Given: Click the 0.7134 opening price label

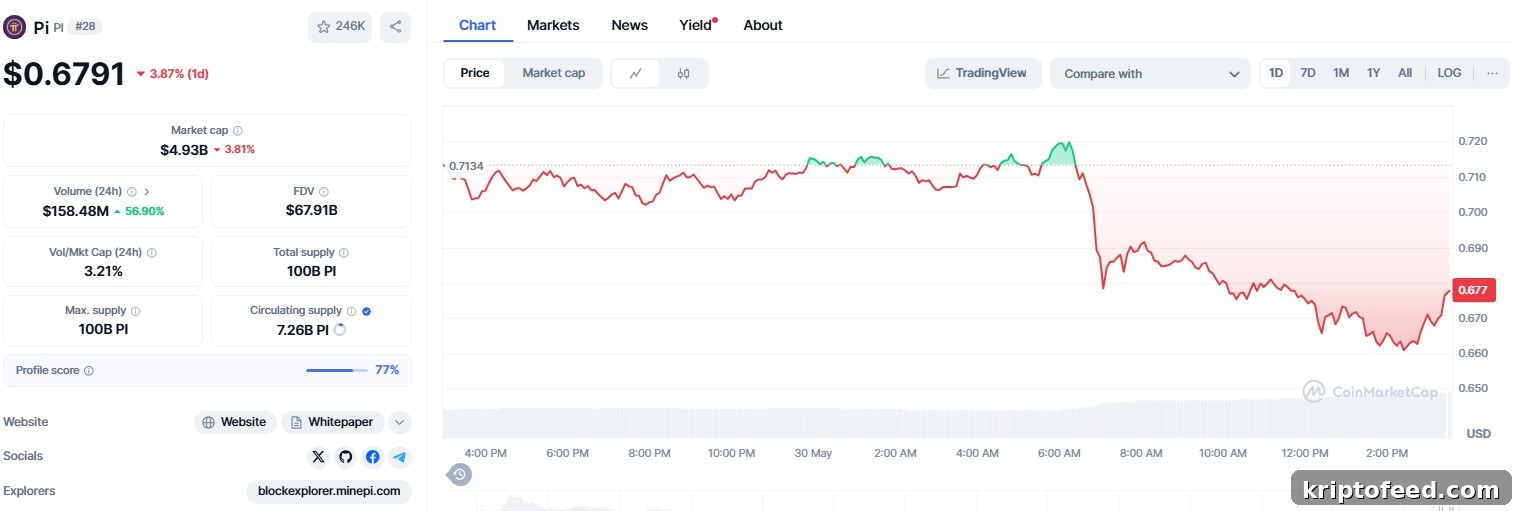Looking at the screenshot, I should tap(466, 165).
